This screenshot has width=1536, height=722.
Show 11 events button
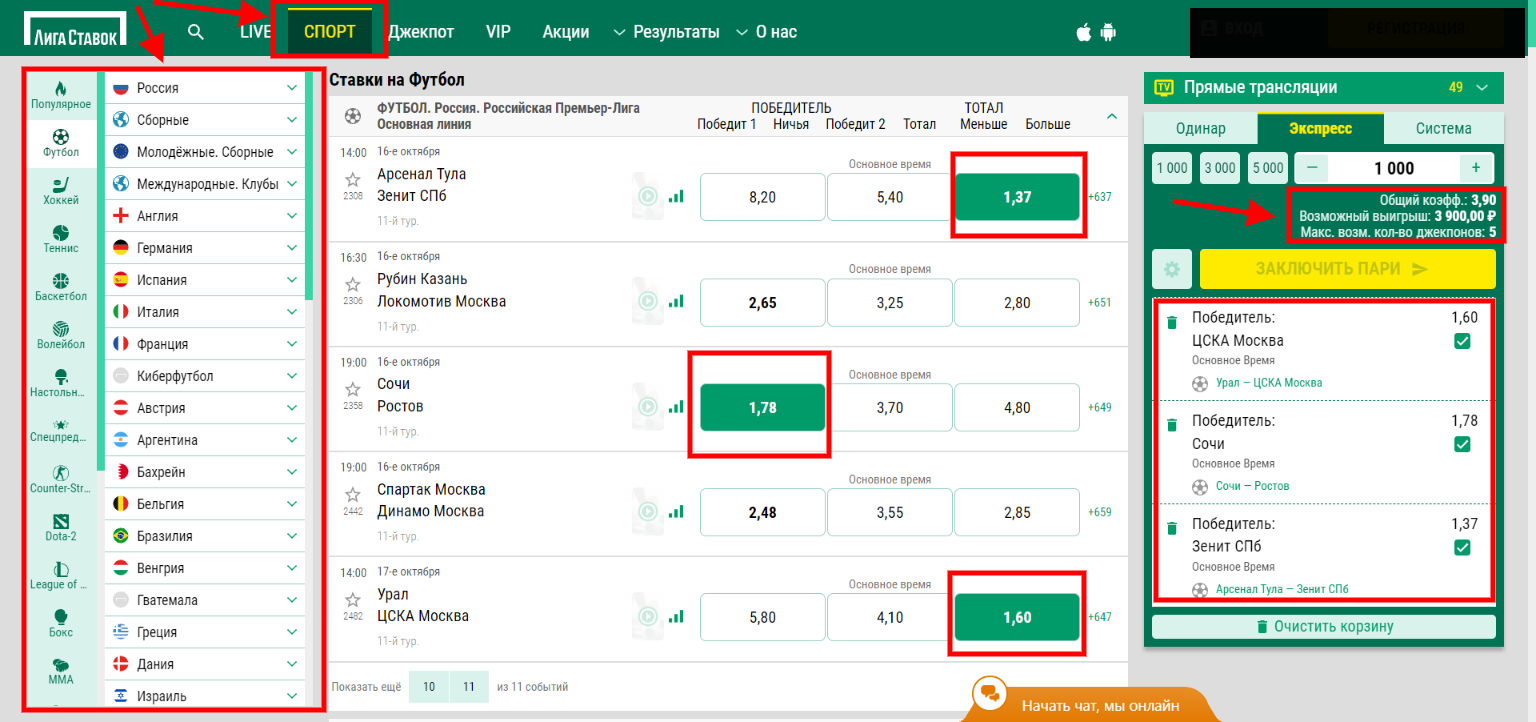click(469, 687)
